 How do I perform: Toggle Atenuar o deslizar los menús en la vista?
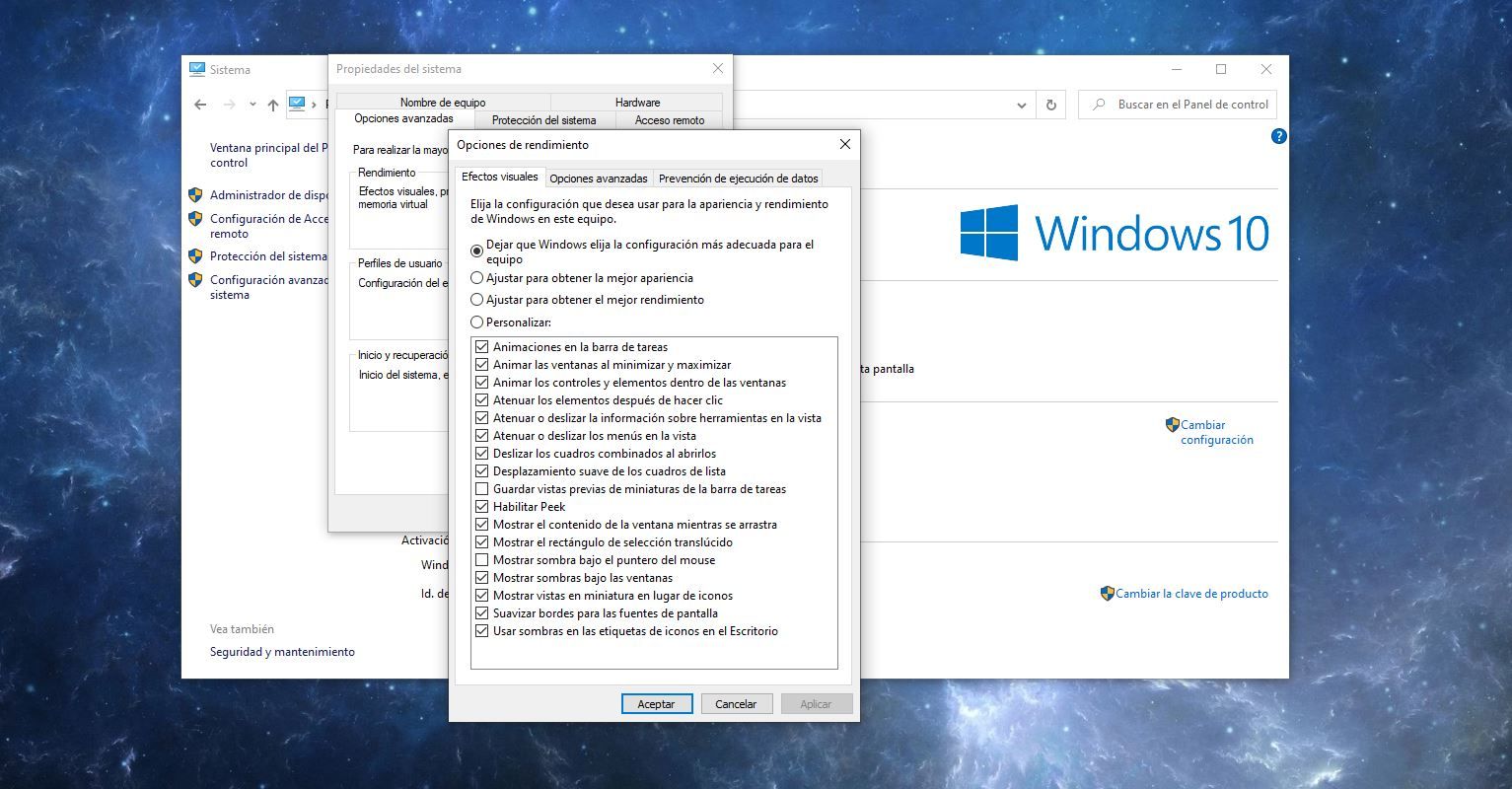click(x=482, y=436)
